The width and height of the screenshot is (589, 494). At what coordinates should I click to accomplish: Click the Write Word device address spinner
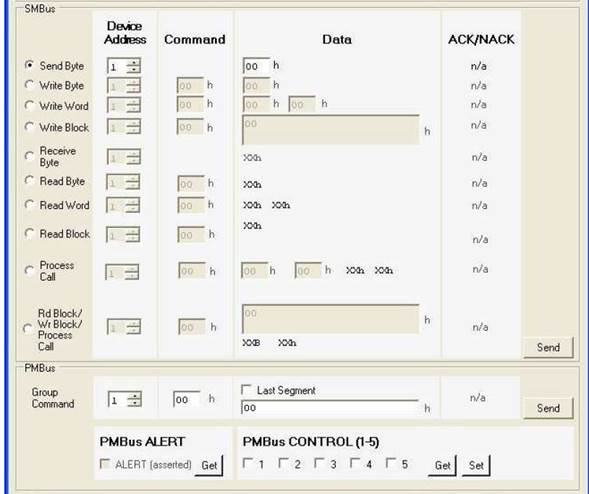tap(124, 105)
